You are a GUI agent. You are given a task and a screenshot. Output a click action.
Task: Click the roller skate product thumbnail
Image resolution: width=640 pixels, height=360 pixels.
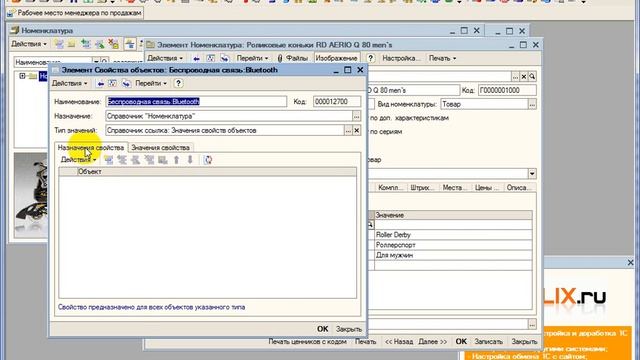(x=31, y=195)
